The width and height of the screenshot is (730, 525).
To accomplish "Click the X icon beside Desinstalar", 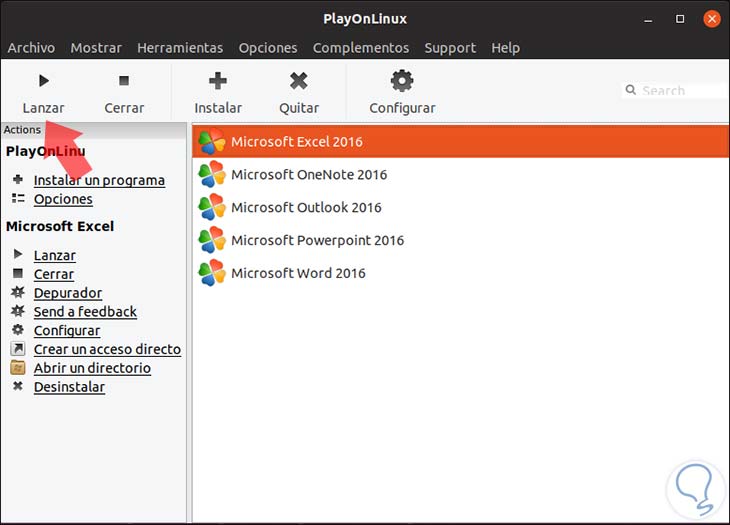I will [18, 386].
